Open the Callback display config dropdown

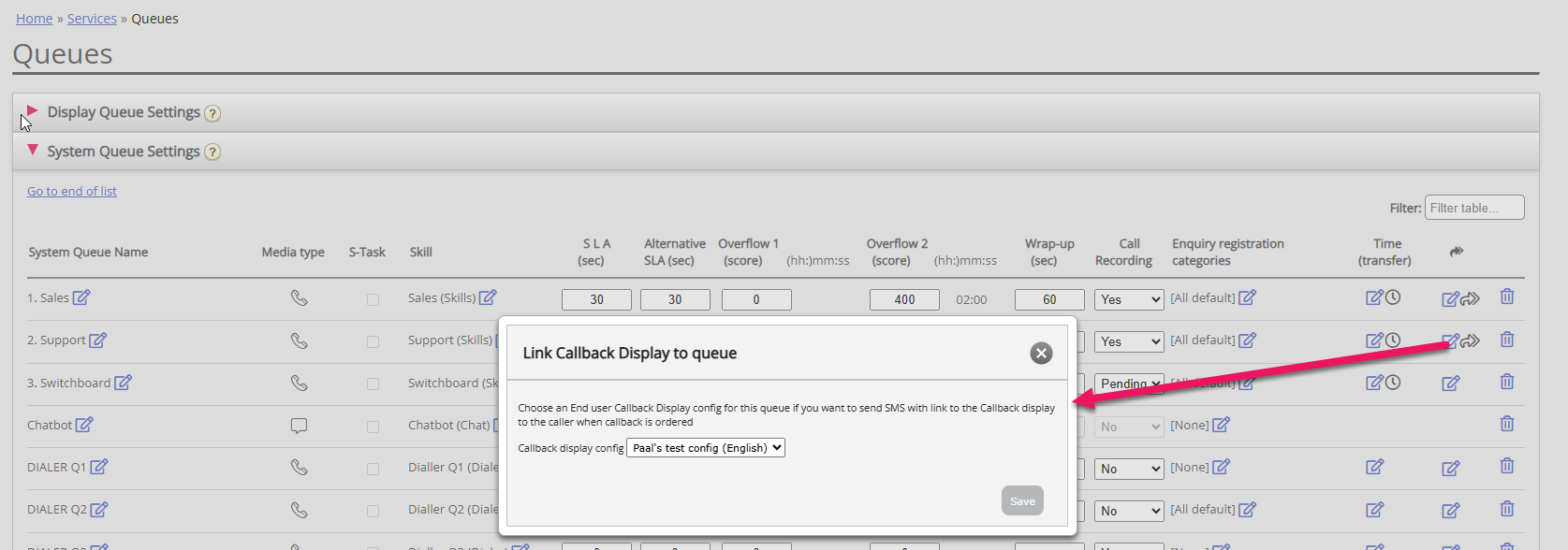point(705,448)
